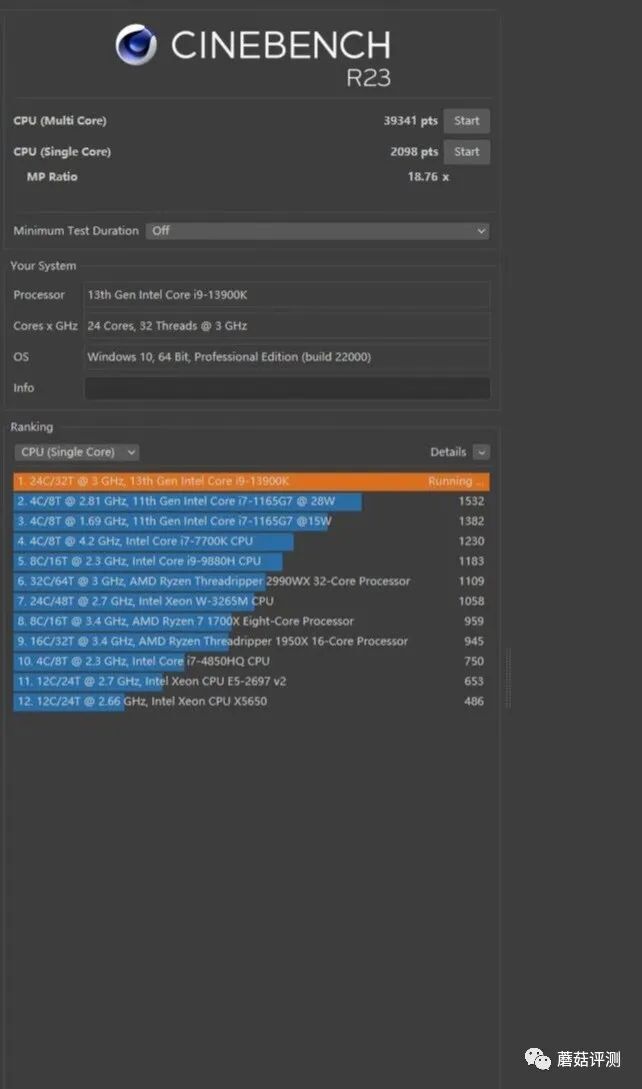
Task: Select ranking row i7-1165G7 @15W
Action: [252, 522]
